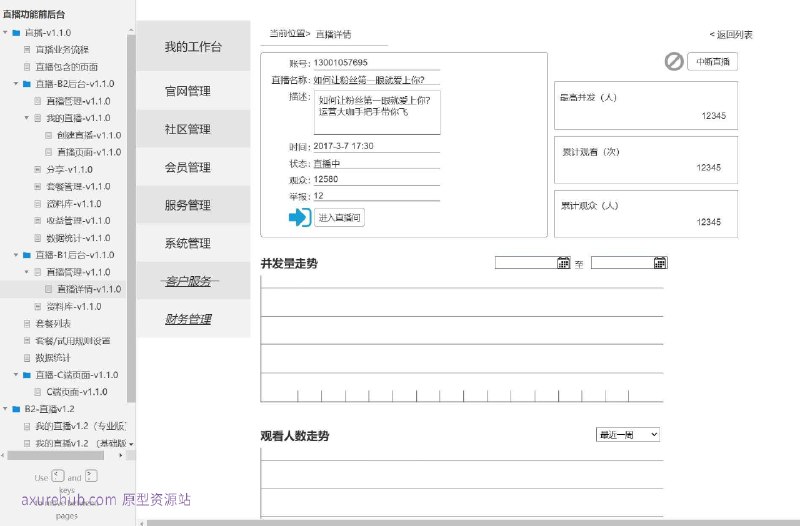Image resolution: width=800 pixels, height=526 pixels.
Task: Click the 账号 value 13001057695
Action: (x=340, y=62)
